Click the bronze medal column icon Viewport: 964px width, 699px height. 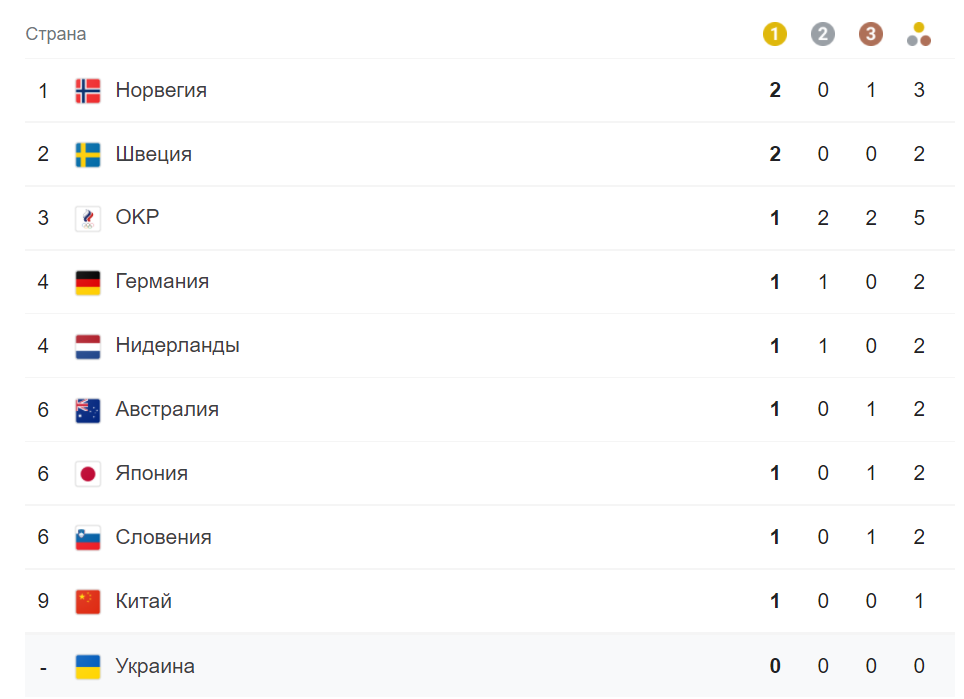(871, 35)
